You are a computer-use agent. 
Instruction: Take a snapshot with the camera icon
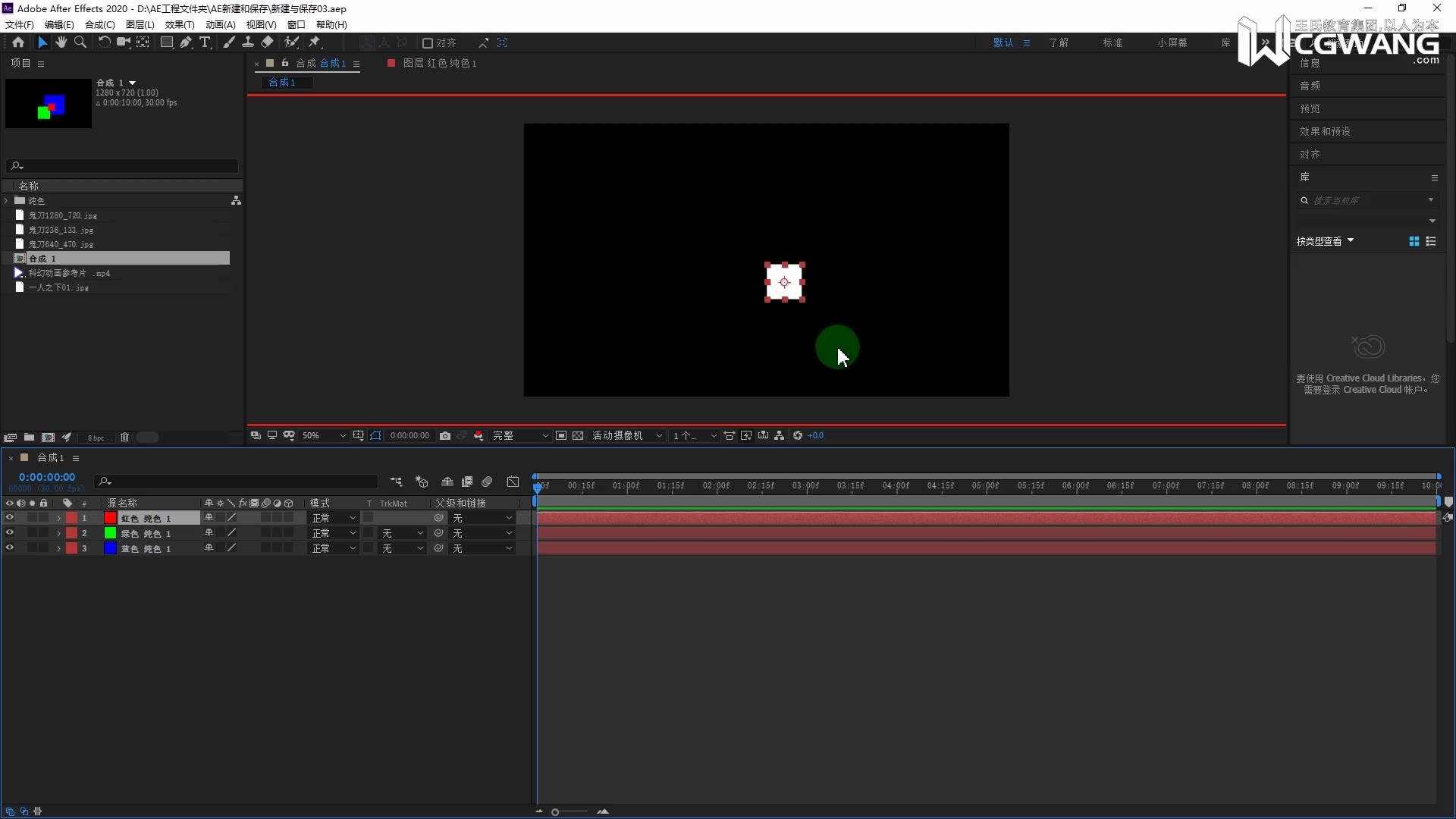(x=445, y=435)
